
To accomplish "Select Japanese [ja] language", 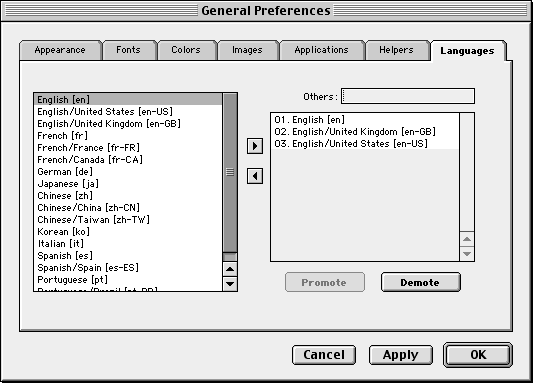I will (x=128, y=184).
